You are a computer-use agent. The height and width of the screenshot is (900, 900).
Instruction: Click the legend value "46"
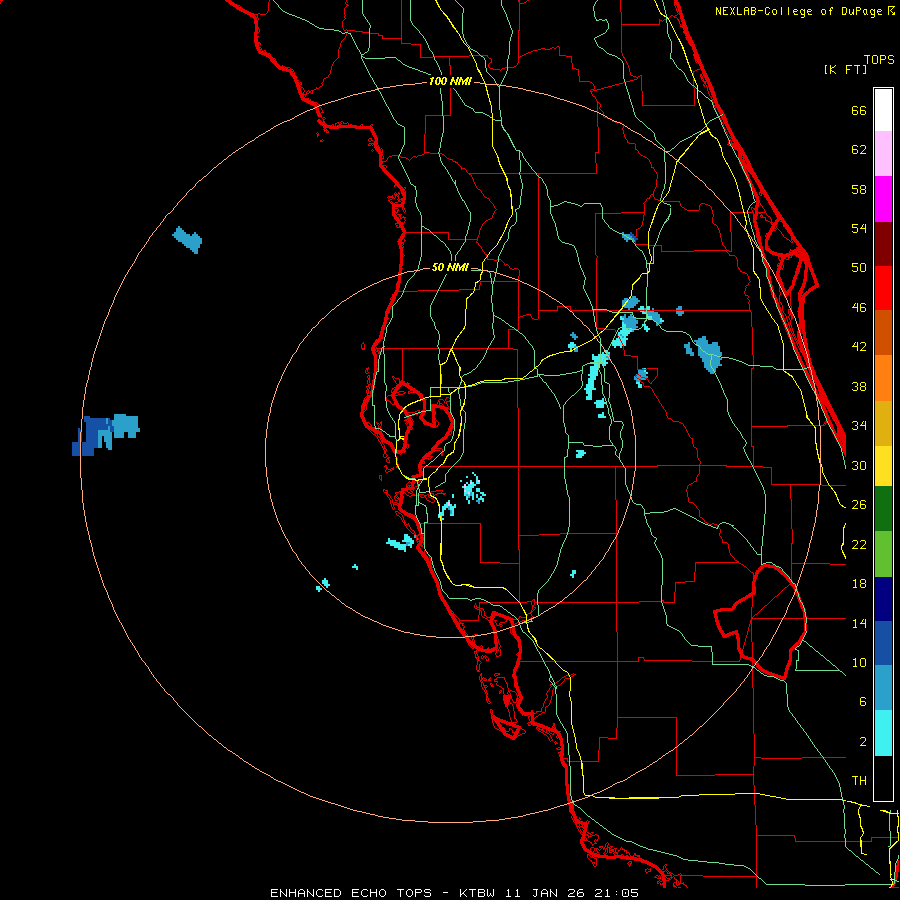(859, 308)
